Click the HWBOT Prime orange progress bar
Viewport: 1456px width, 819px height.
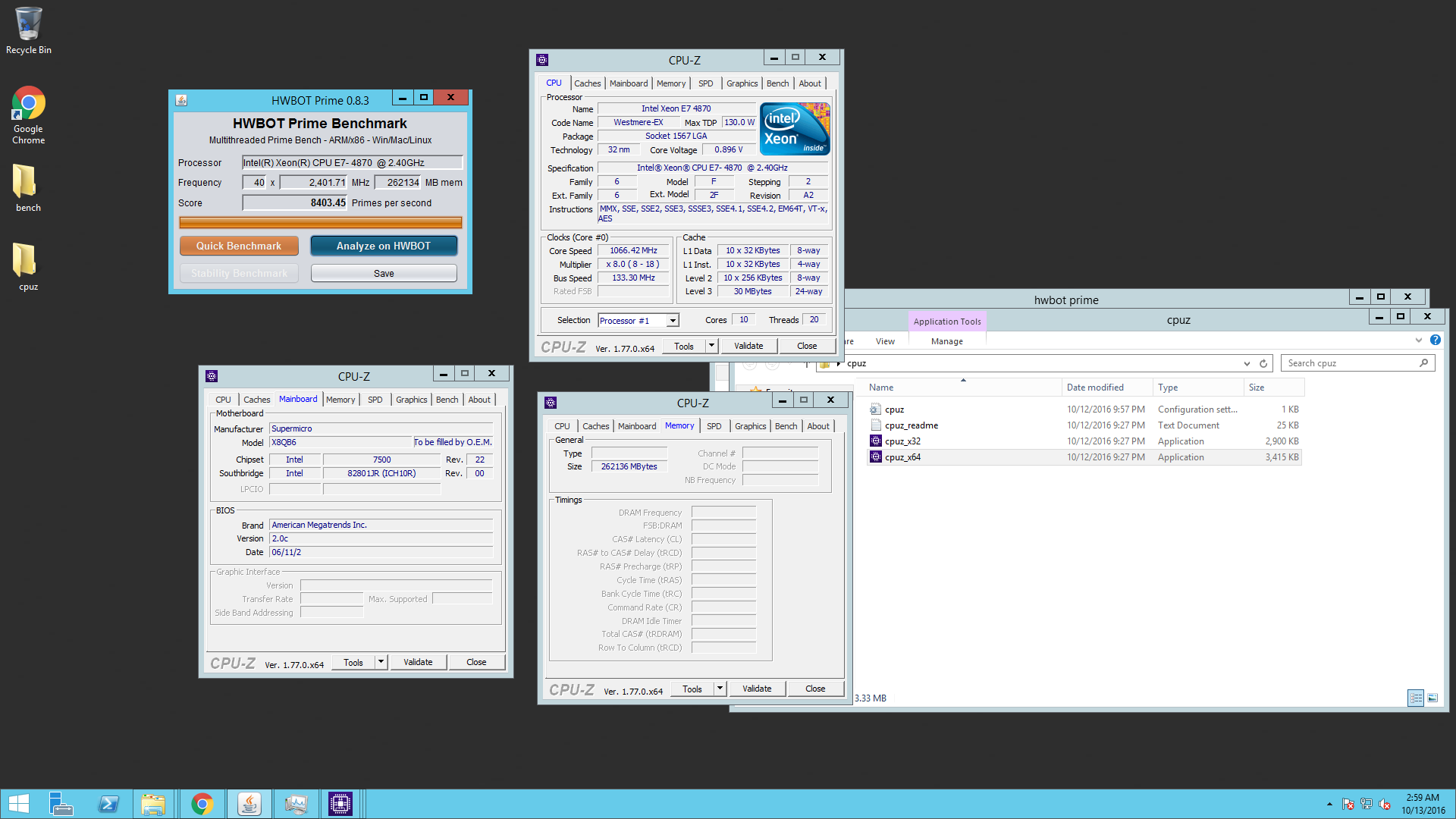(x=320, y=222)
